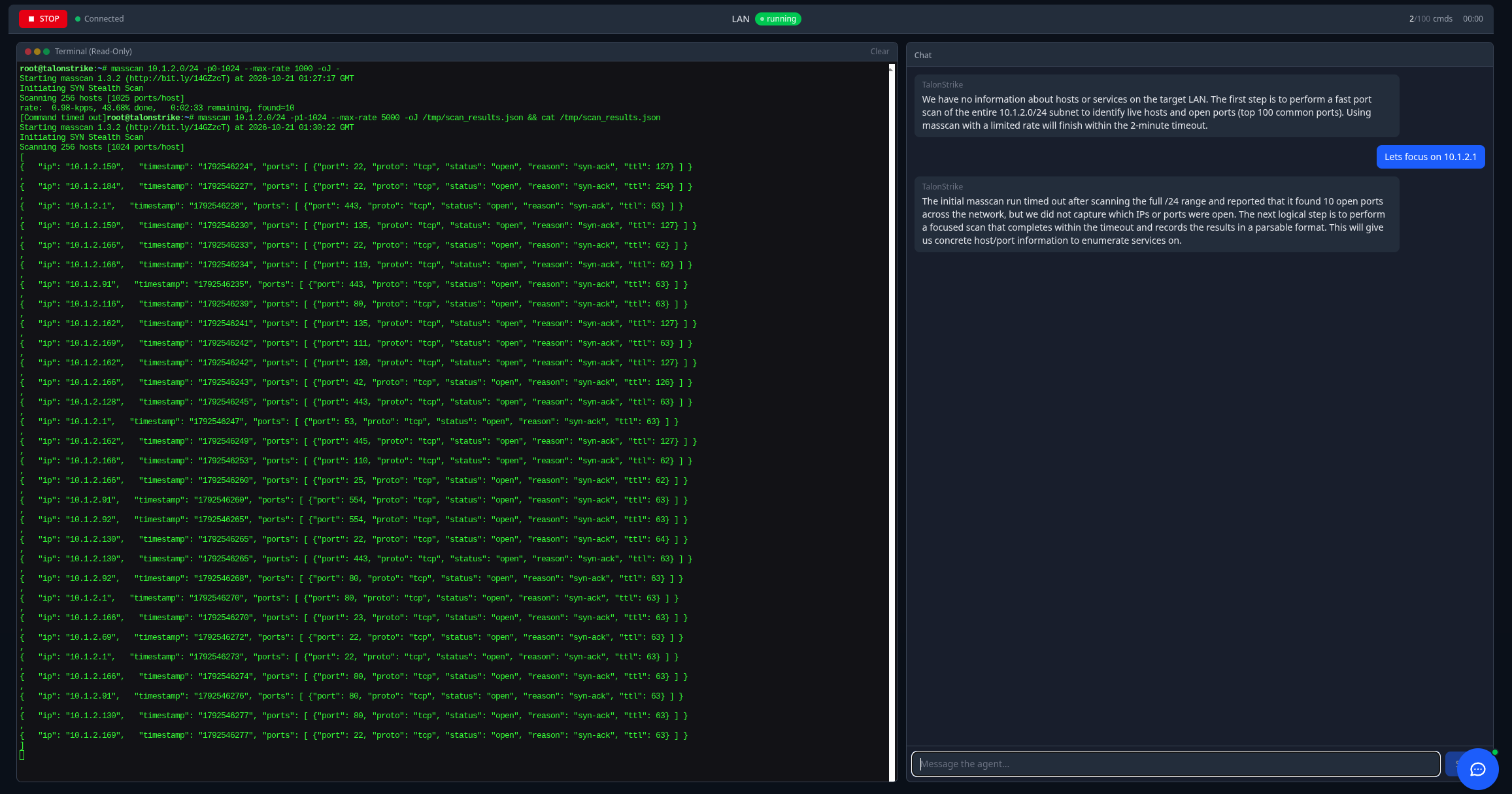This screenshot has height=794, width=1512.
Task: Select the 'Lets focus on 10.1.2.1' message bubble
Action: (x=1430, y=157)
